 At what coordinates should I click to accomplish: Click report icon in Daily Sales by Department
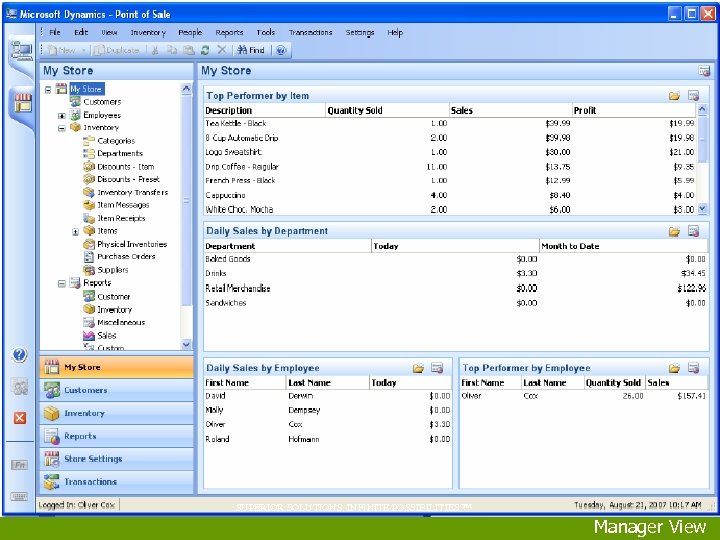coord(693,231)
